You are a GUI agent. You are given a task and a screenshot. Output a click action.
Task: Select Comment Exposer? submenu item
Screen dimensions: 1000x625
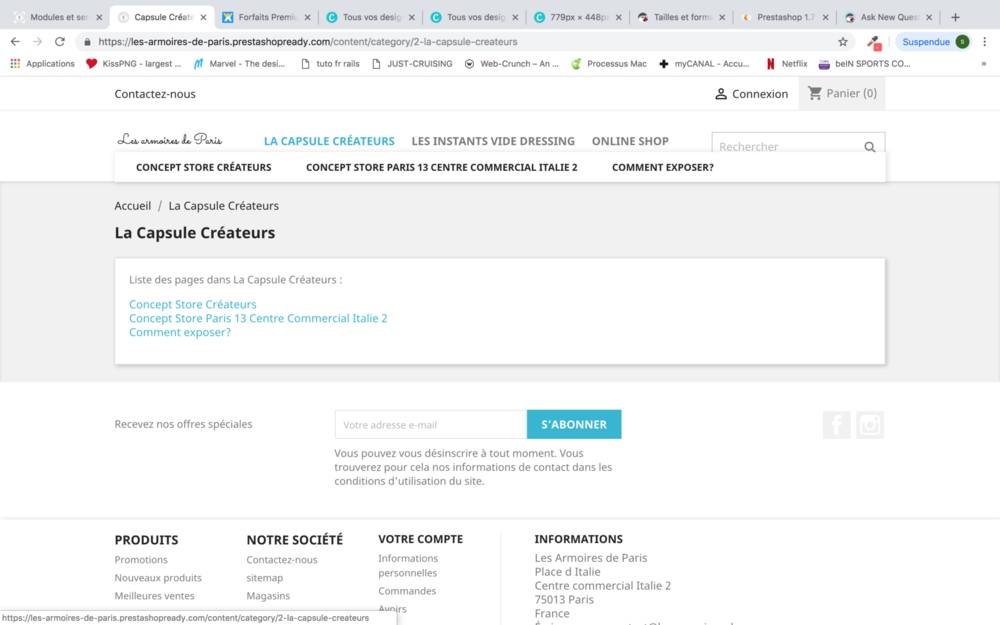coord(663,167)
